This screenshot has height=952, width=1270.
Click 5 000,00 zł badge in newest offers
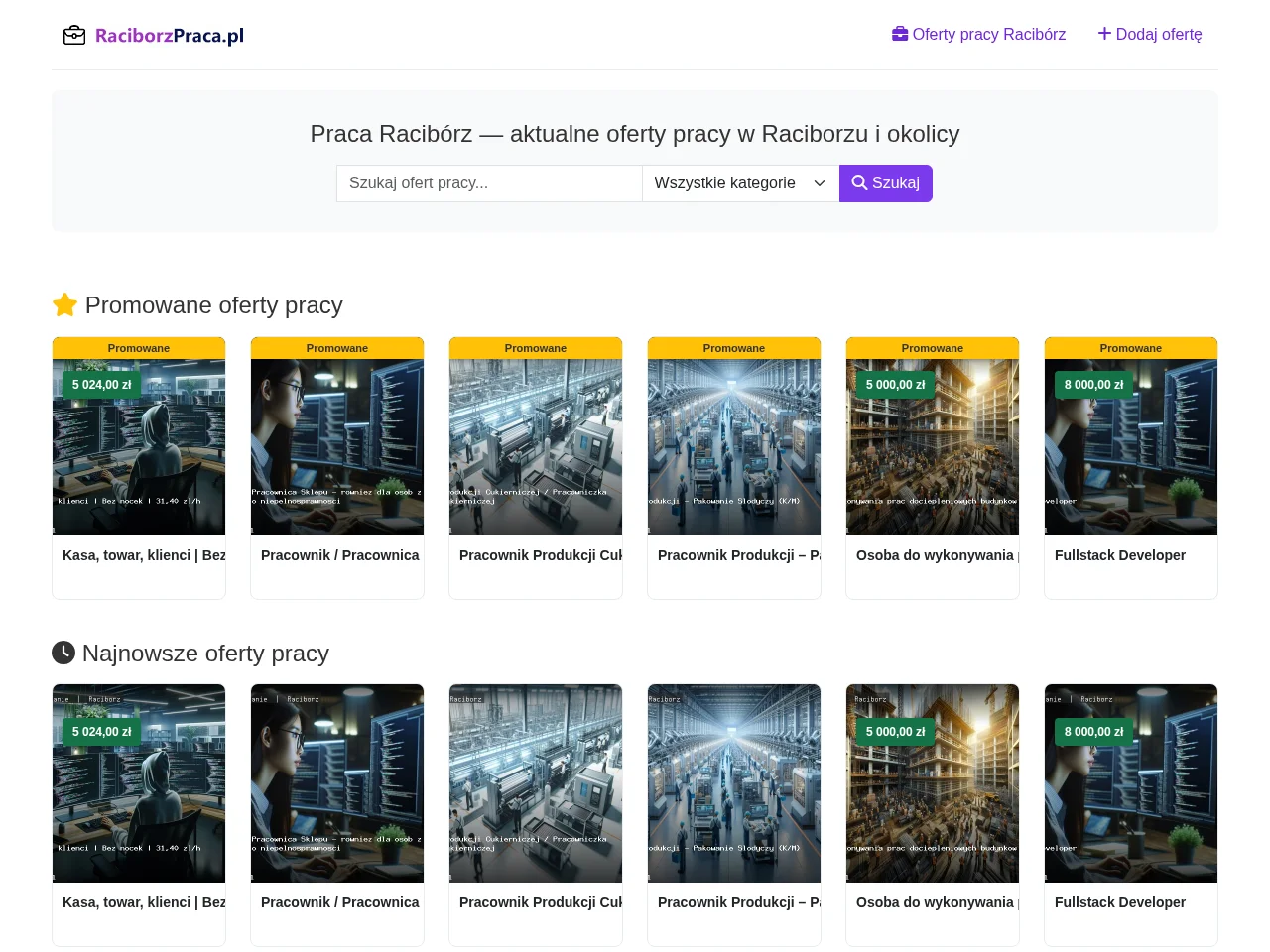[895, 732]
